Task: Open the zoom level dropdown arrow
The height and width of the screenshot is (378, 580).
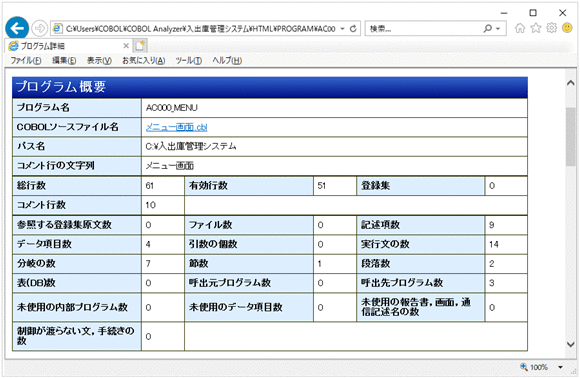Action: click(560, 367)
